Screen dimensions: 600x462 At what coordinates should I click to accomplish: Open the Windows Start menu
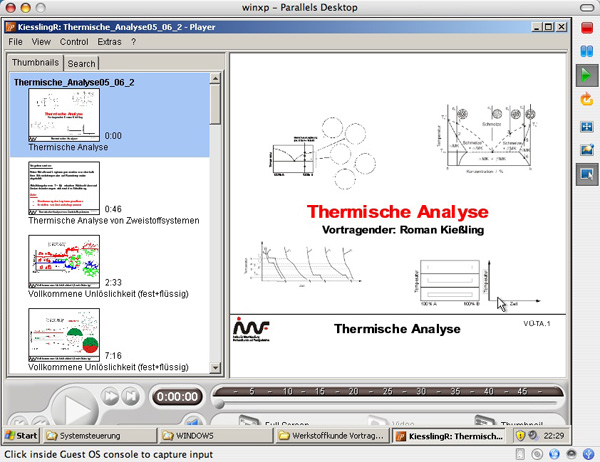click(x=21, y=436)
